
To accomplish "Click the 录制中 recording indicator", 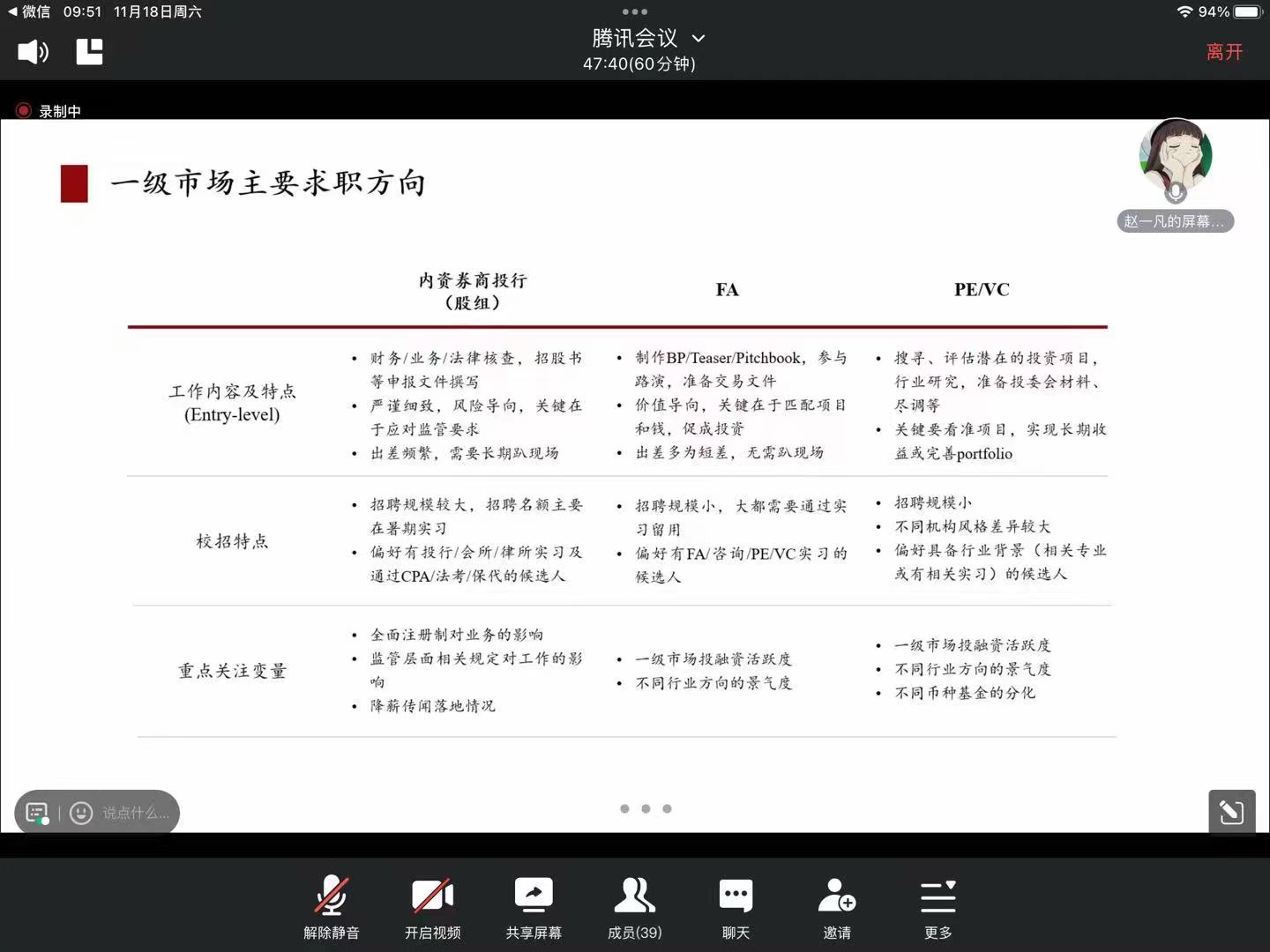I will [49, 111].
